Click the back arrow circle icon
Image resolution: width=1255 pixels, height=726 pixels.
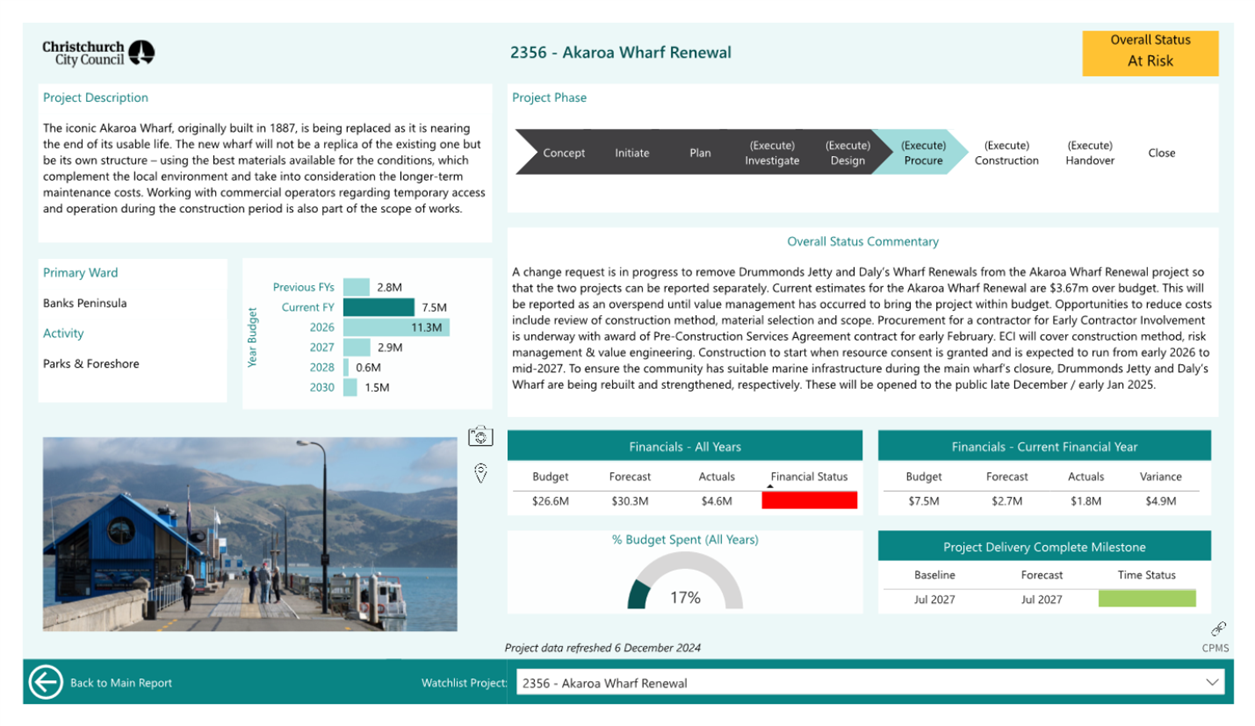pos(46,682)
